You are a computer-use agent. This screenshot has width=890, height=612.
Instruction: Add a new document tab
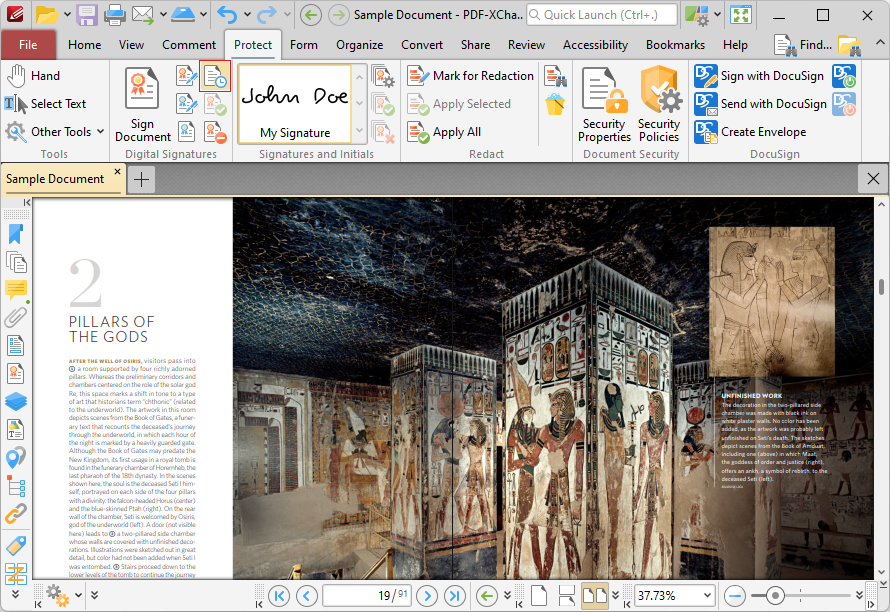point(141,180)
